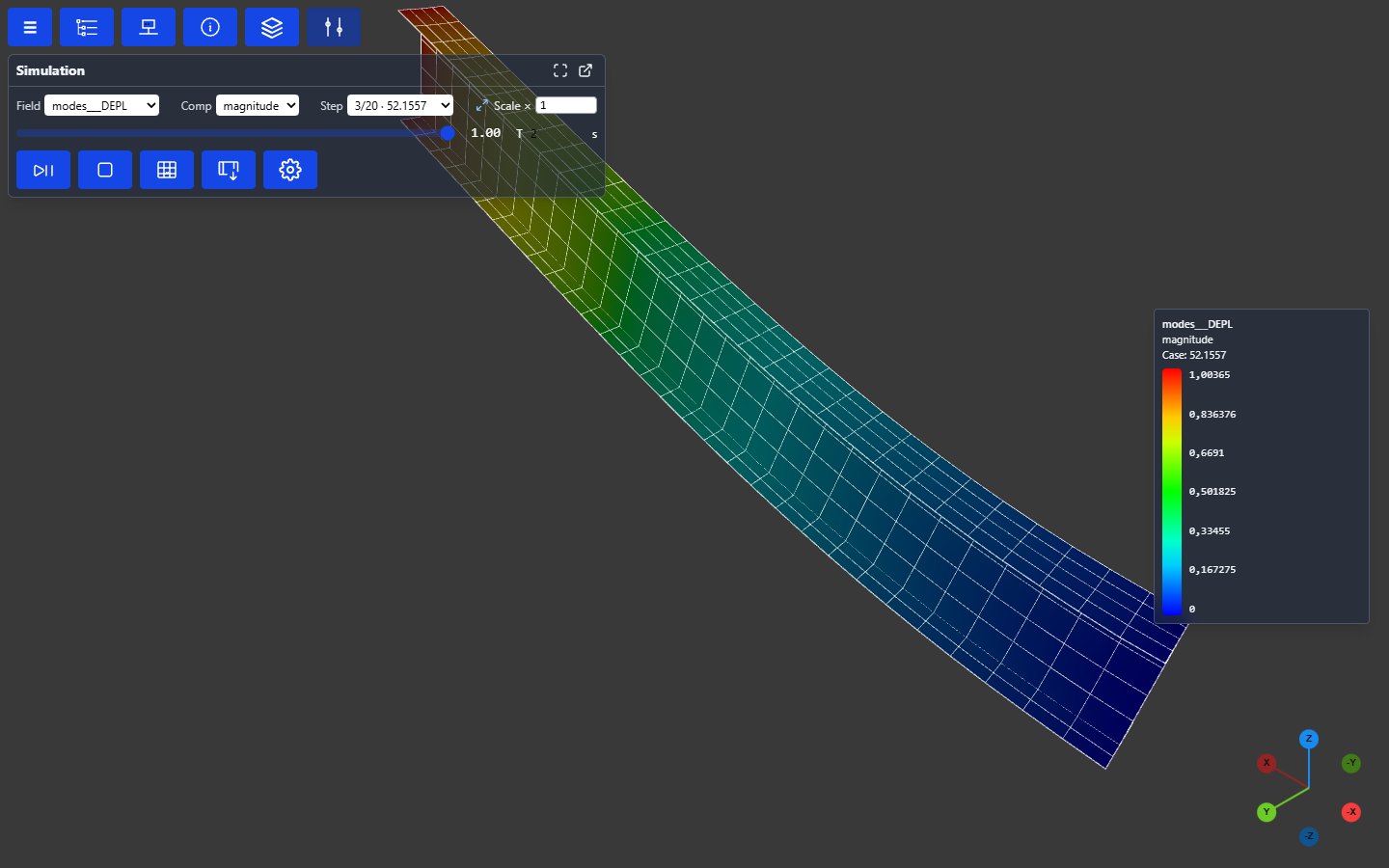Click legend maximum value 1,00365

pyautogui.click(x=1210, y=375)
